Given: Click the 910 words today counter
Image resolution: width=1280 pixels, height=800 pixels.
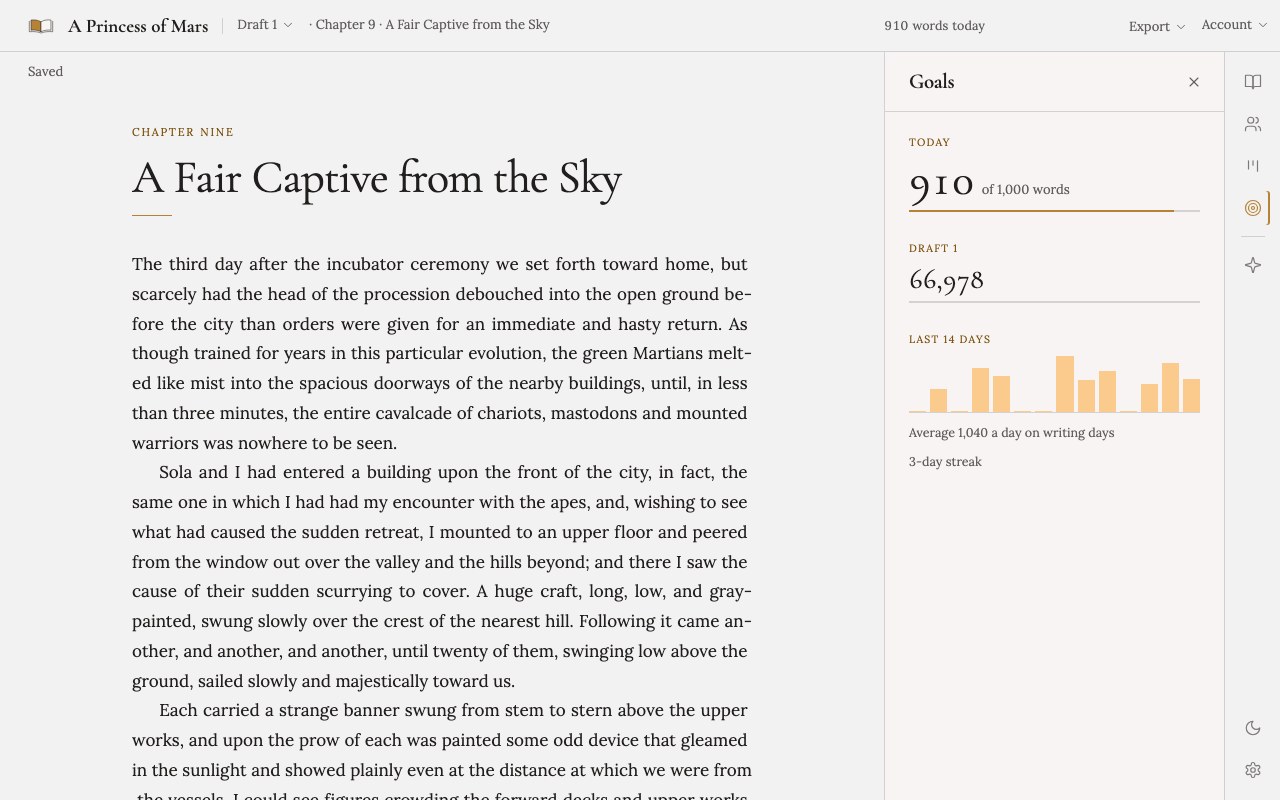Looking at the screenshot, I should pyautogui.click(x=934, y=26).
